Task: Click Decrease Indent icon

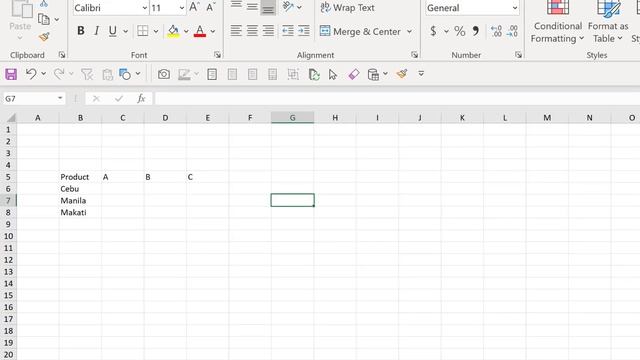Action: (x=288, y=31)
